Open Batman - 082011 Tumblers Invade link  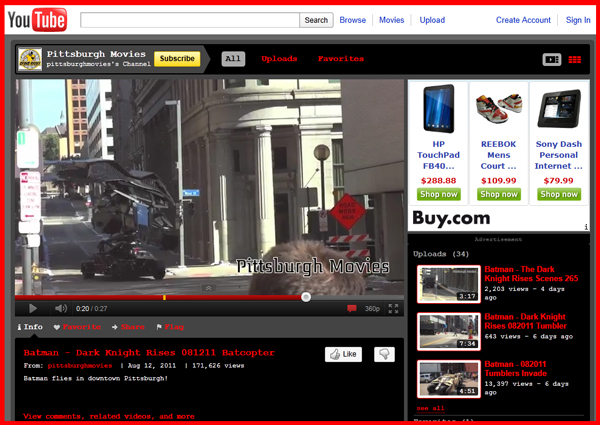click(515, 369)
